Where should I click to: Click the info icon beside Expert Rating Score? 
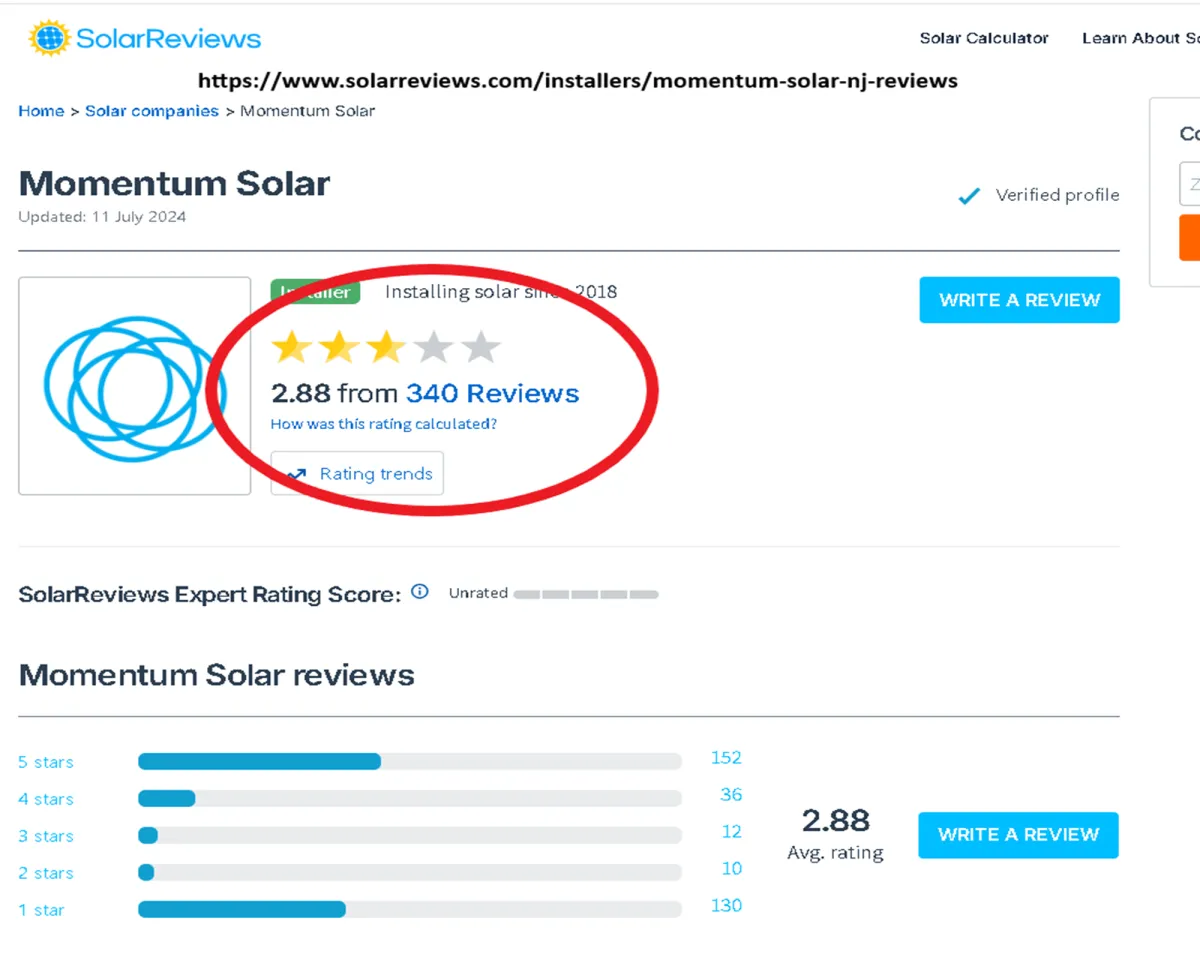click(420, 591)
